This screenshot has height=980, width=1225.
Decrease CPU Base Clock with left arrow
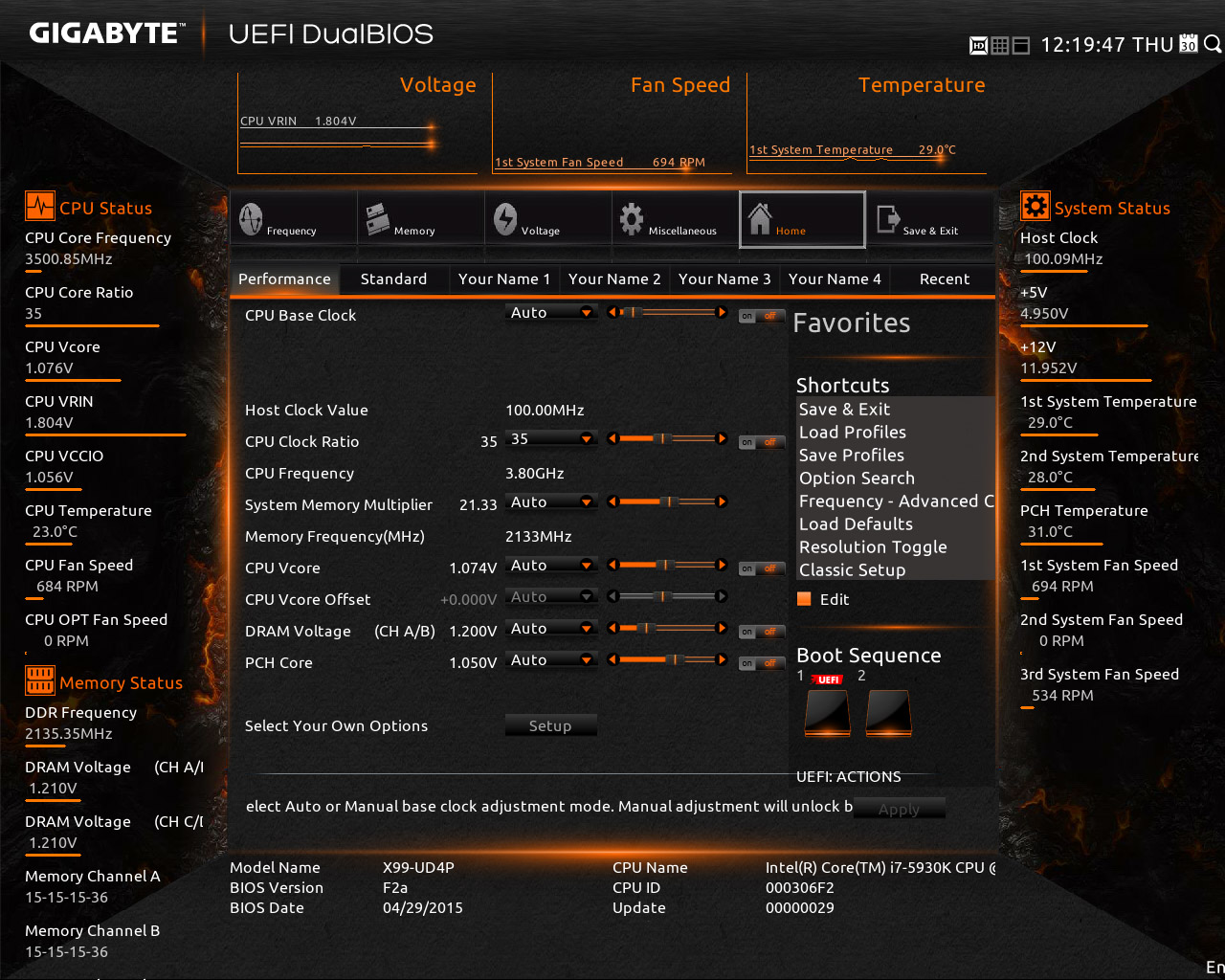[612, 312]
